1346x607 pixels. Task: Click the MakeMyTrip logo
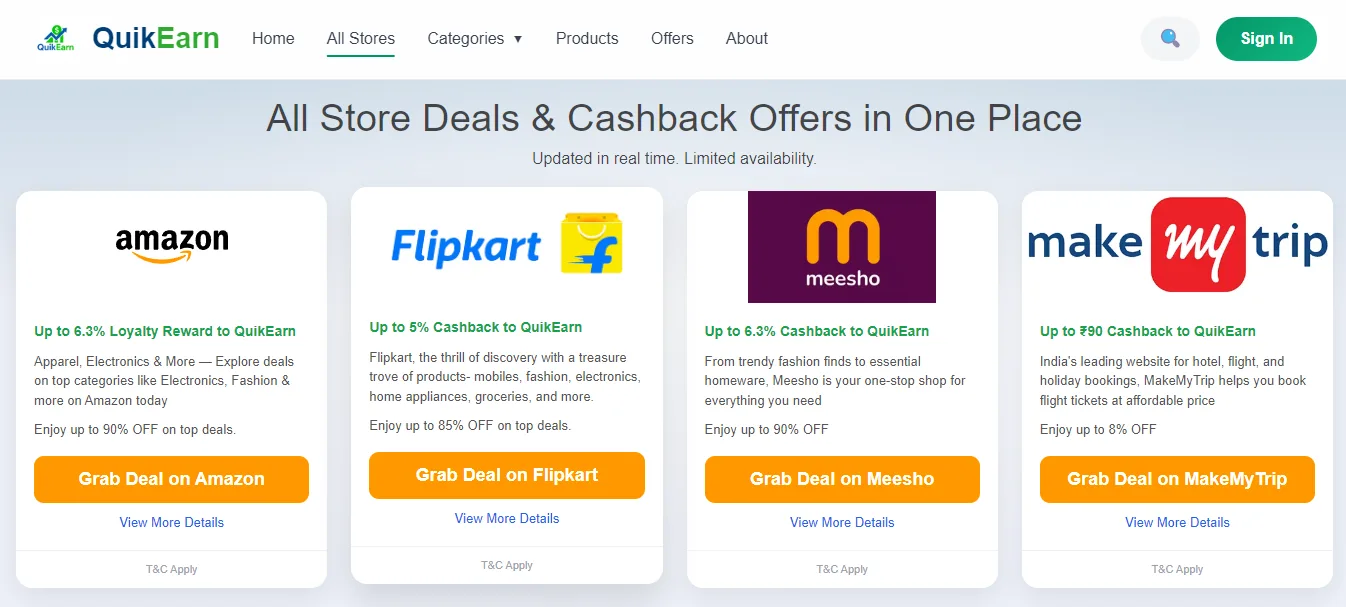click(x=1177, y=243)
